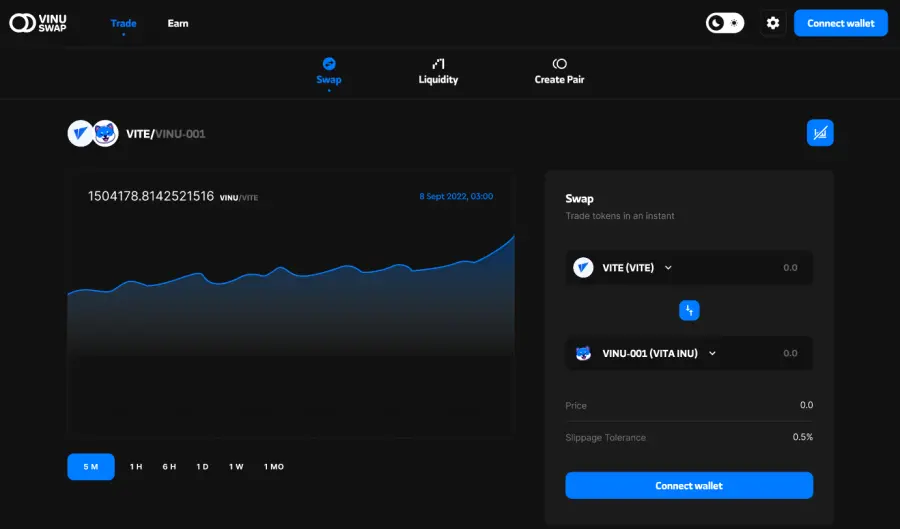Click the Swap panel heading
Screen dimensions: 900x529
point(579,199)
